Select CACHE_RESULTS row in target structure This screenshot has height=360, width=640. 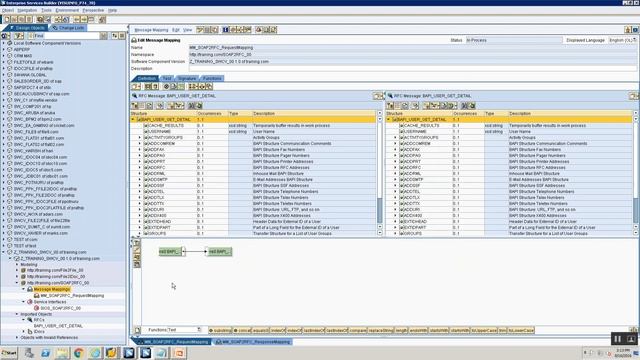(509, 126)
